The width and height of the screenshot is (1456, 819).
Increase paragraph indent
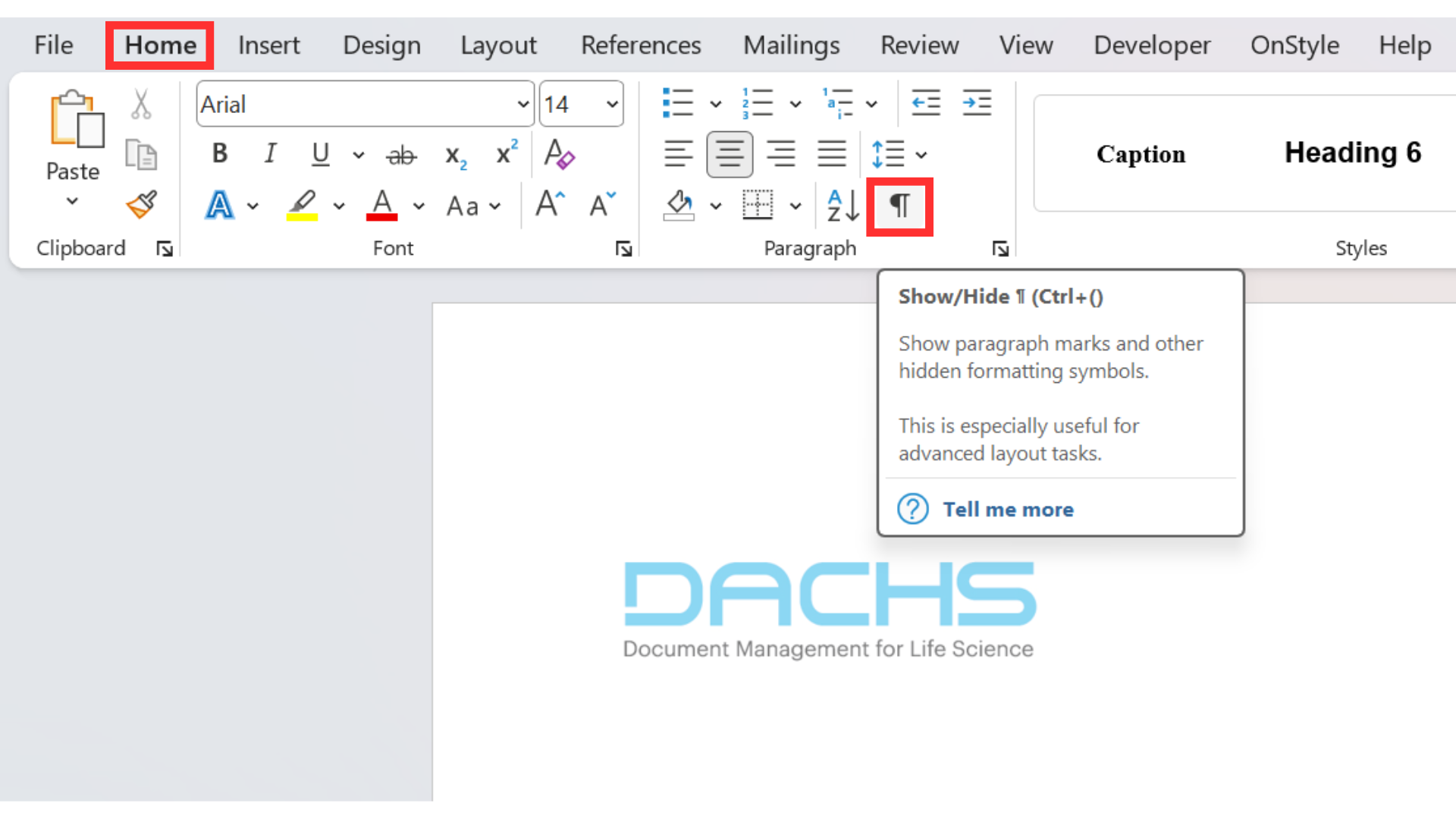pyautogui.click(x=977, y=103)
